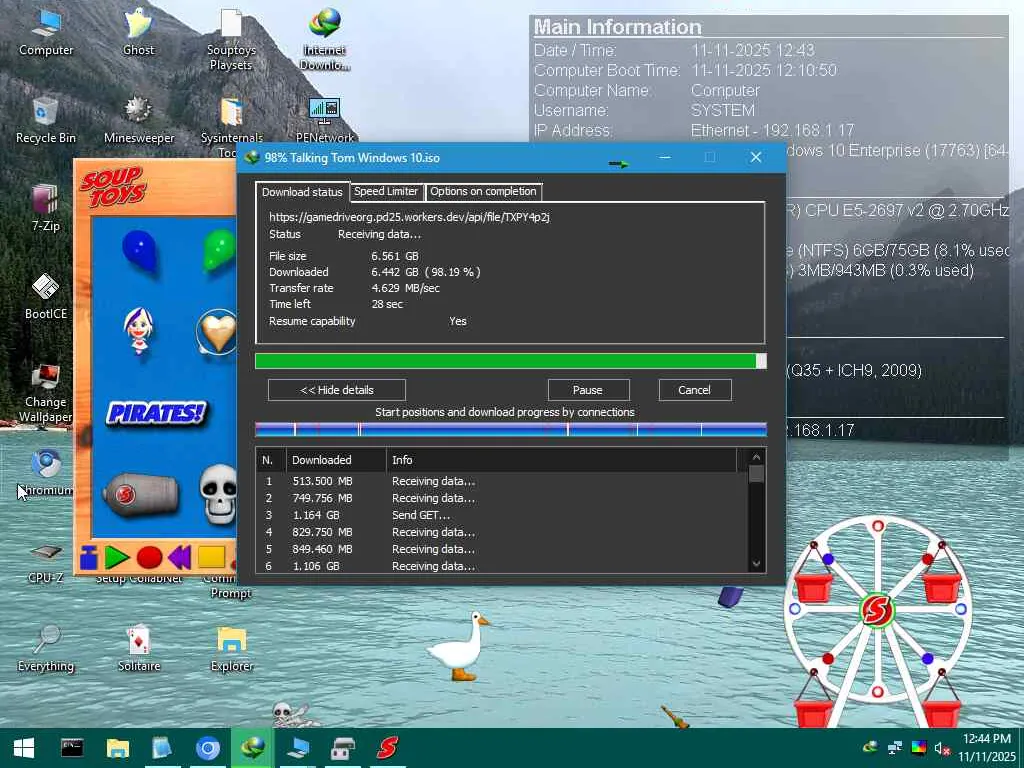
Task: Pick the blue balloon toy in Soup Toys
Action: point(139,251)
